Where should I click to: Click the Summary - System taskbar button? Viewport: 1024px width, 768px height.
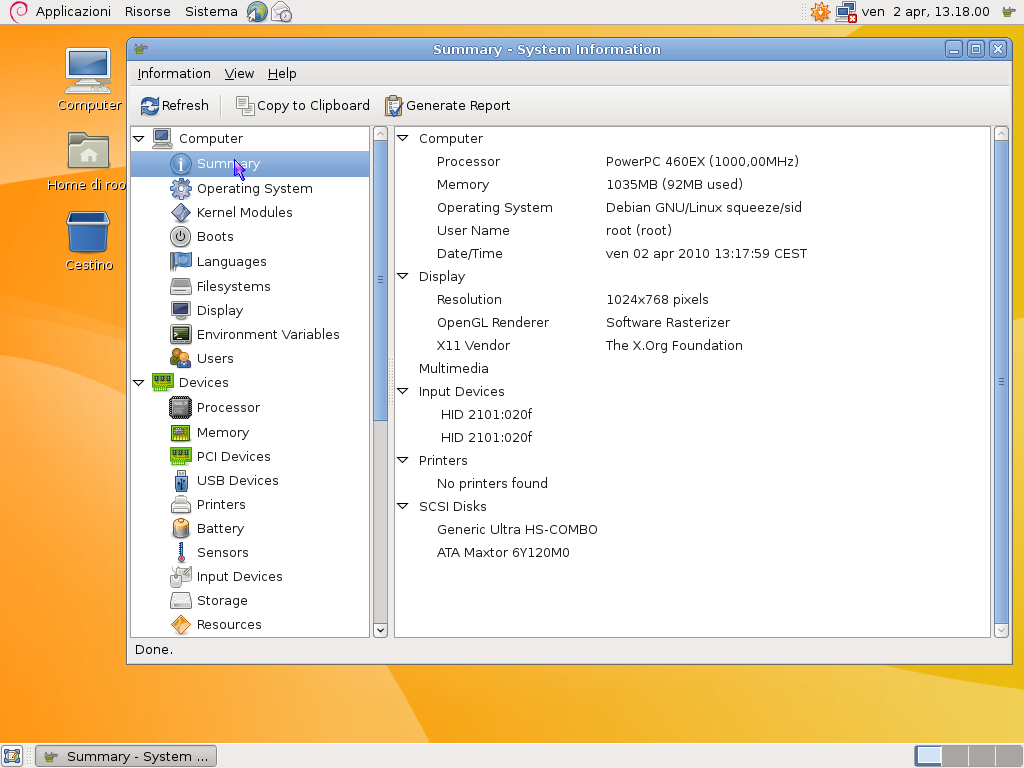point(126,756)
